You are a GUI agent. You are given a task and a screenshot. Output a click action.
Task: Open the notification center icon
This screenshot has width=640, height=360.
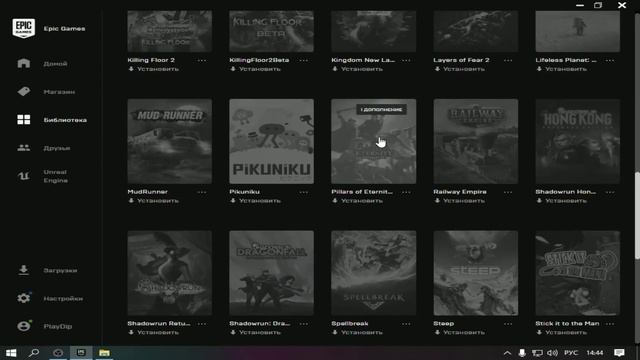point(619,353)
